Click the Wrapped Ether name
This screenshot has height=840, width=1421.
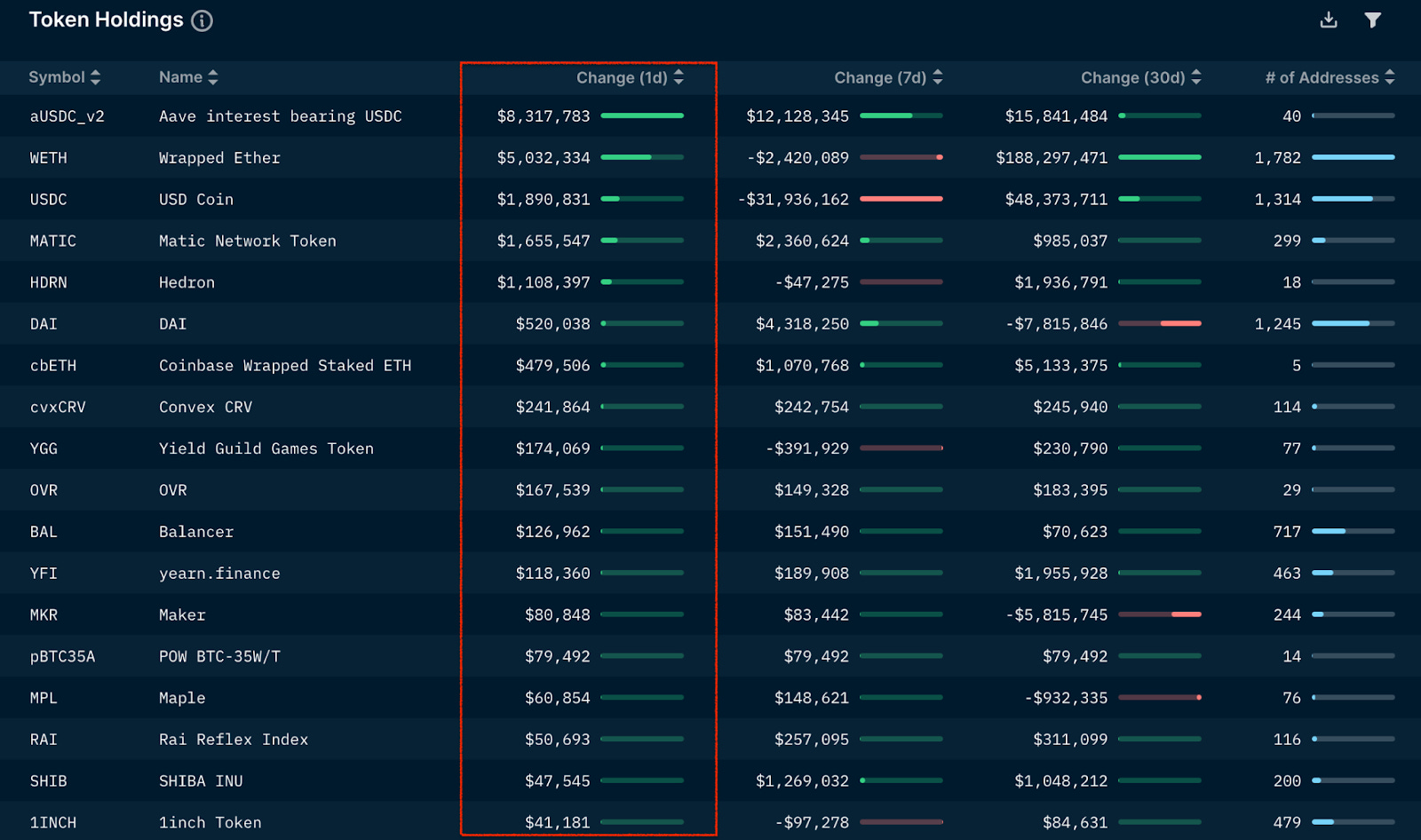tap(219, 158)
